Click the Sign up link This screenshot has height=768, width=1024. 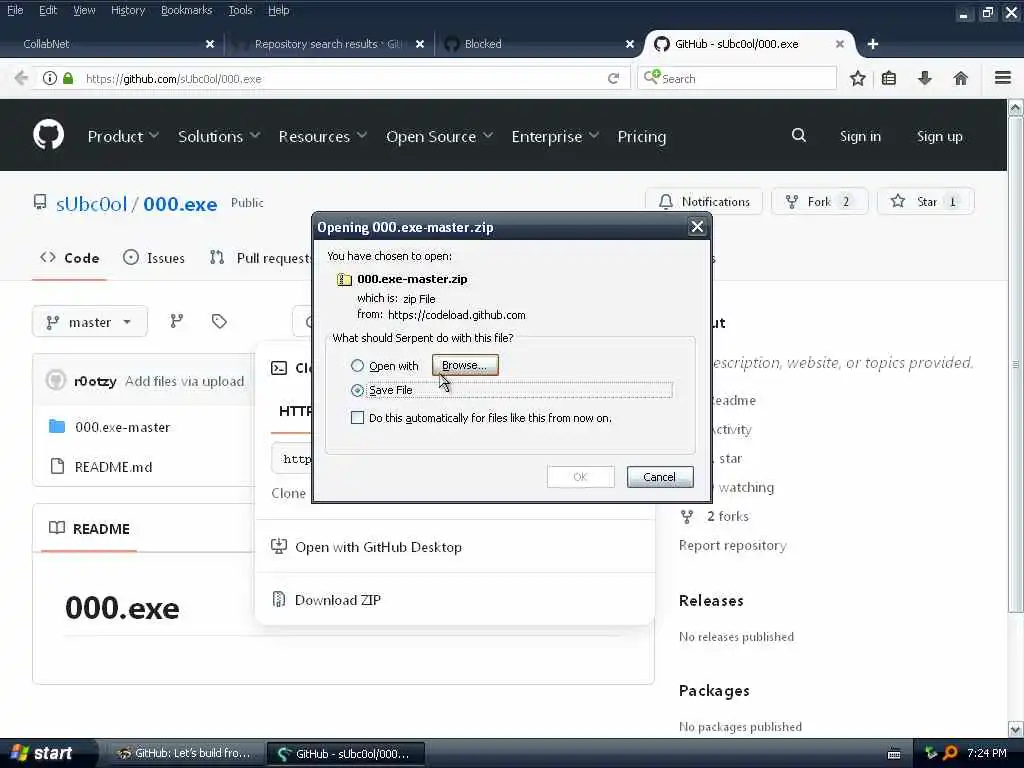[939, 136]
